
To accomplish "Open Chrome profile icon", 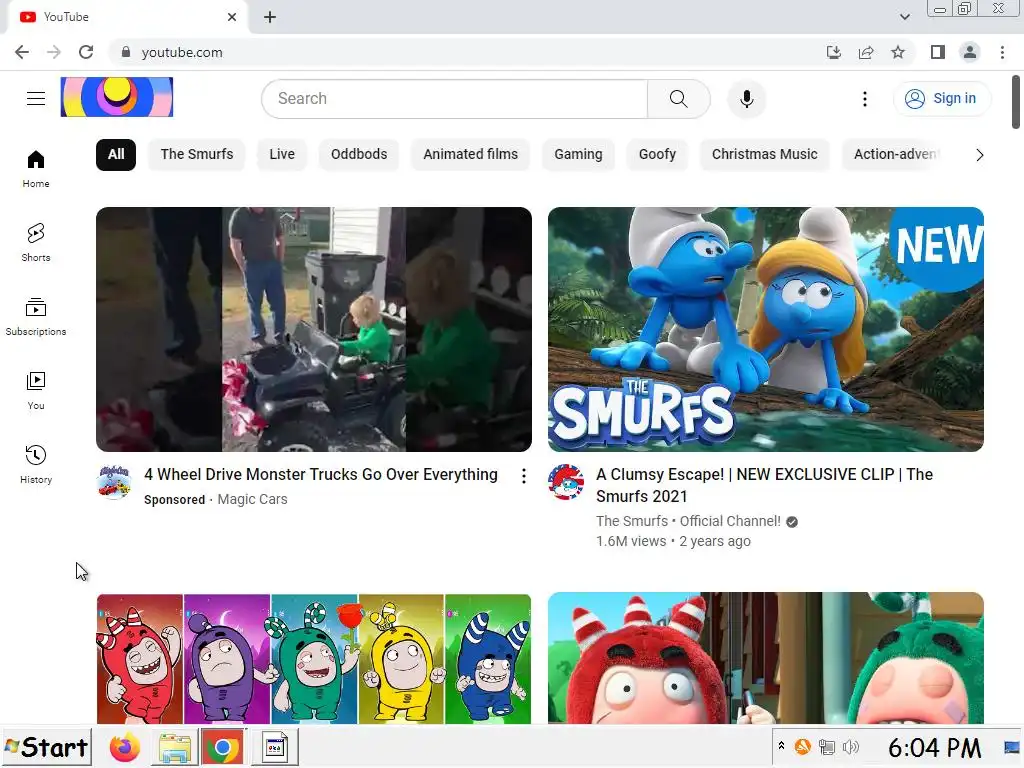I will 970,52.
